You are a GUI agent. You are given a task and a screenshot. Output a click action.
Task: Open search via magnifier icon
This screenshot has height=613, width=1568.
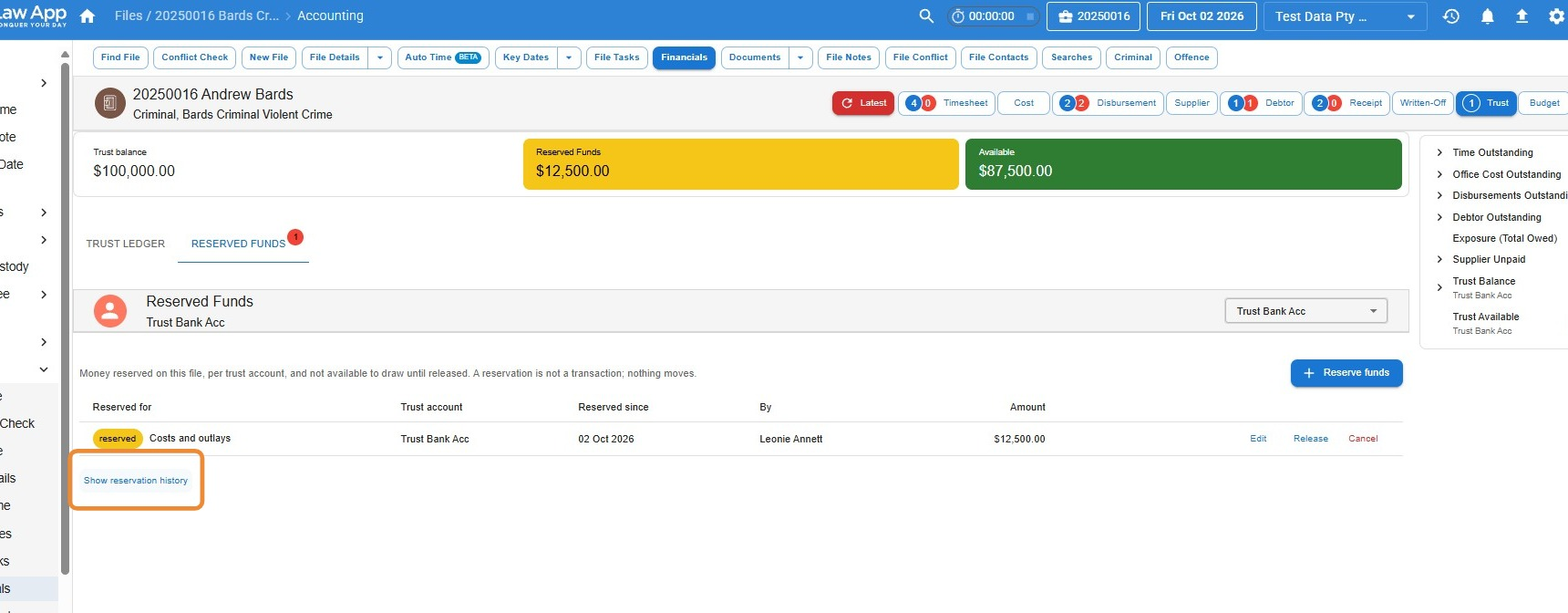(926, 16)
